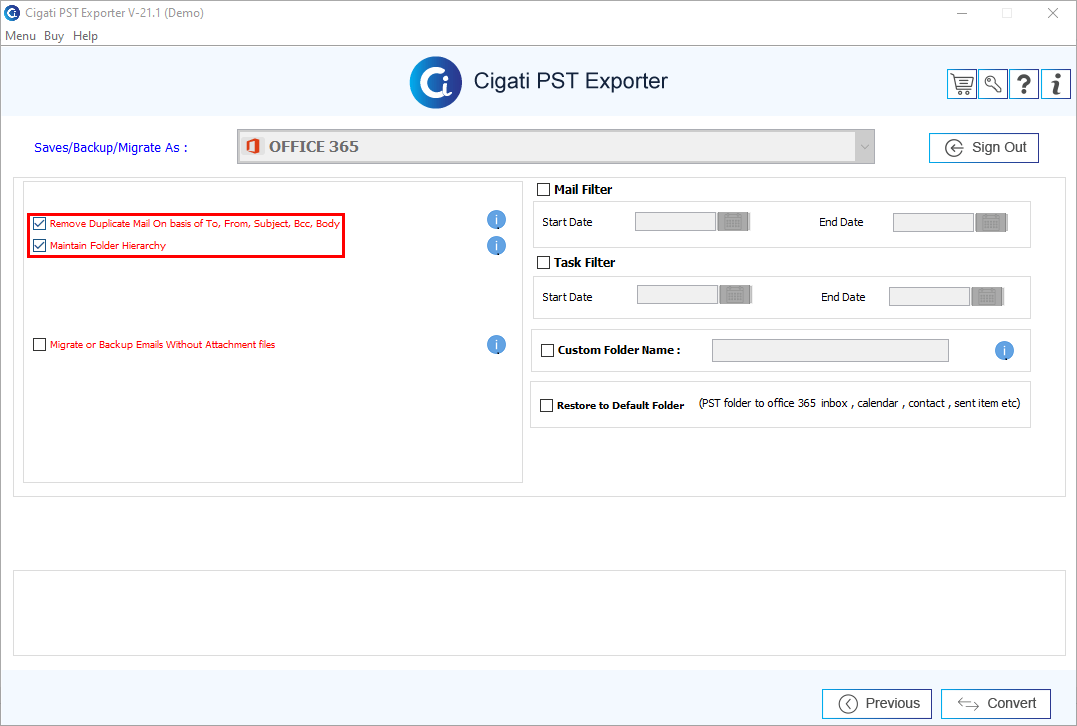The height and width of the screenshot is (726, 1077).
Task: Enable the Task Filter checkbox
Action: click(543, 262)
